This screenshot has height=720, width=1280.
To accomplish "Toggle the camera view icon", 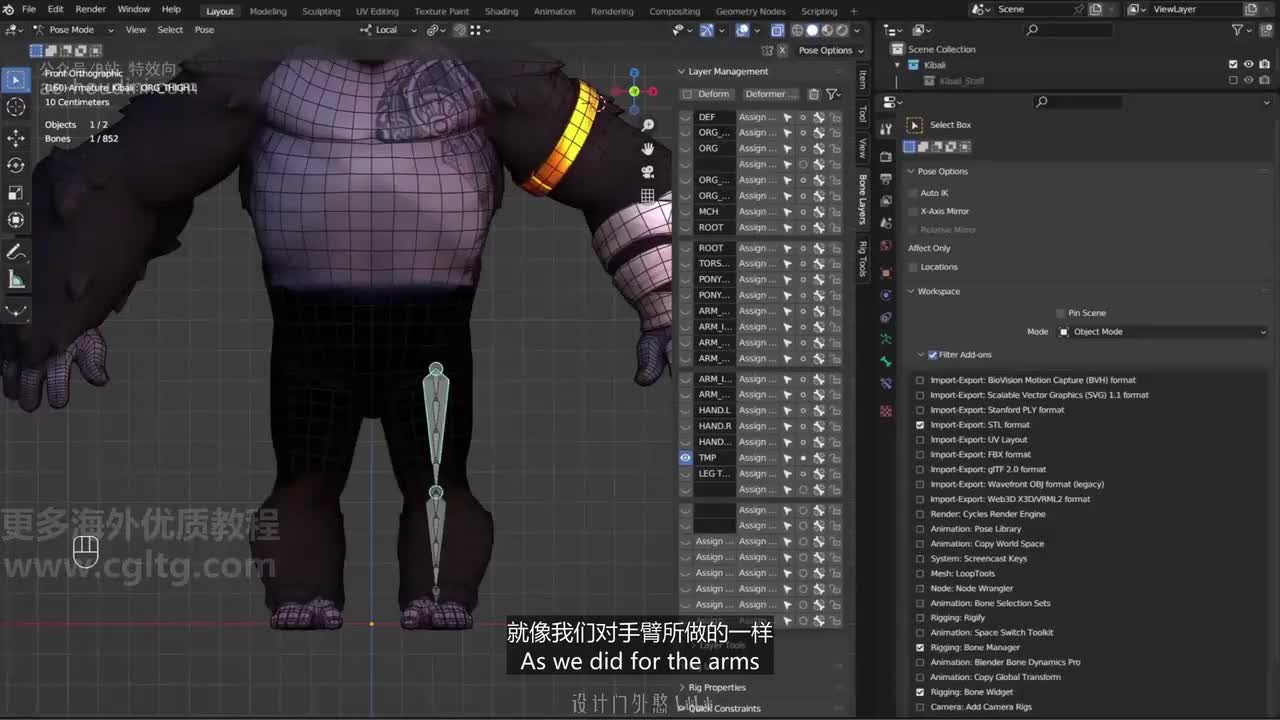I will 648,172.
